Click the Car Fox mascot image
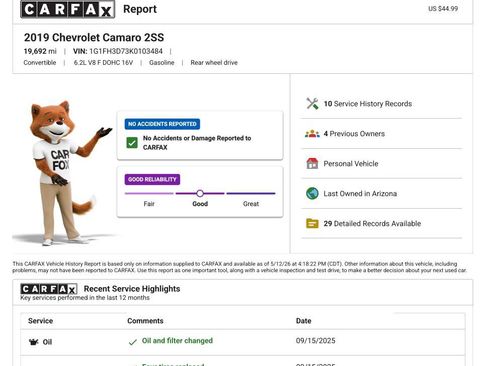The height and width of the screenshot is (366, 488). pos(63,173)
